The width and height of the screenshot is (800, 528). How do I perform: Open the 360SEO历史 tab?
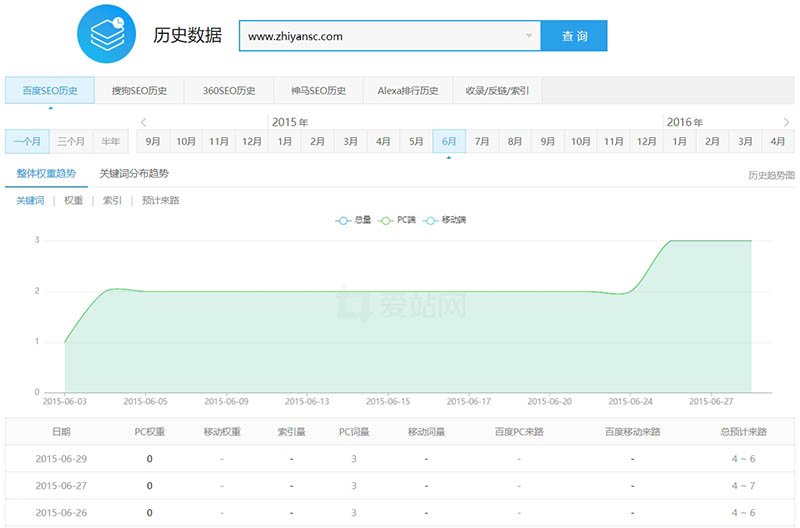click(x=229, y=90)
